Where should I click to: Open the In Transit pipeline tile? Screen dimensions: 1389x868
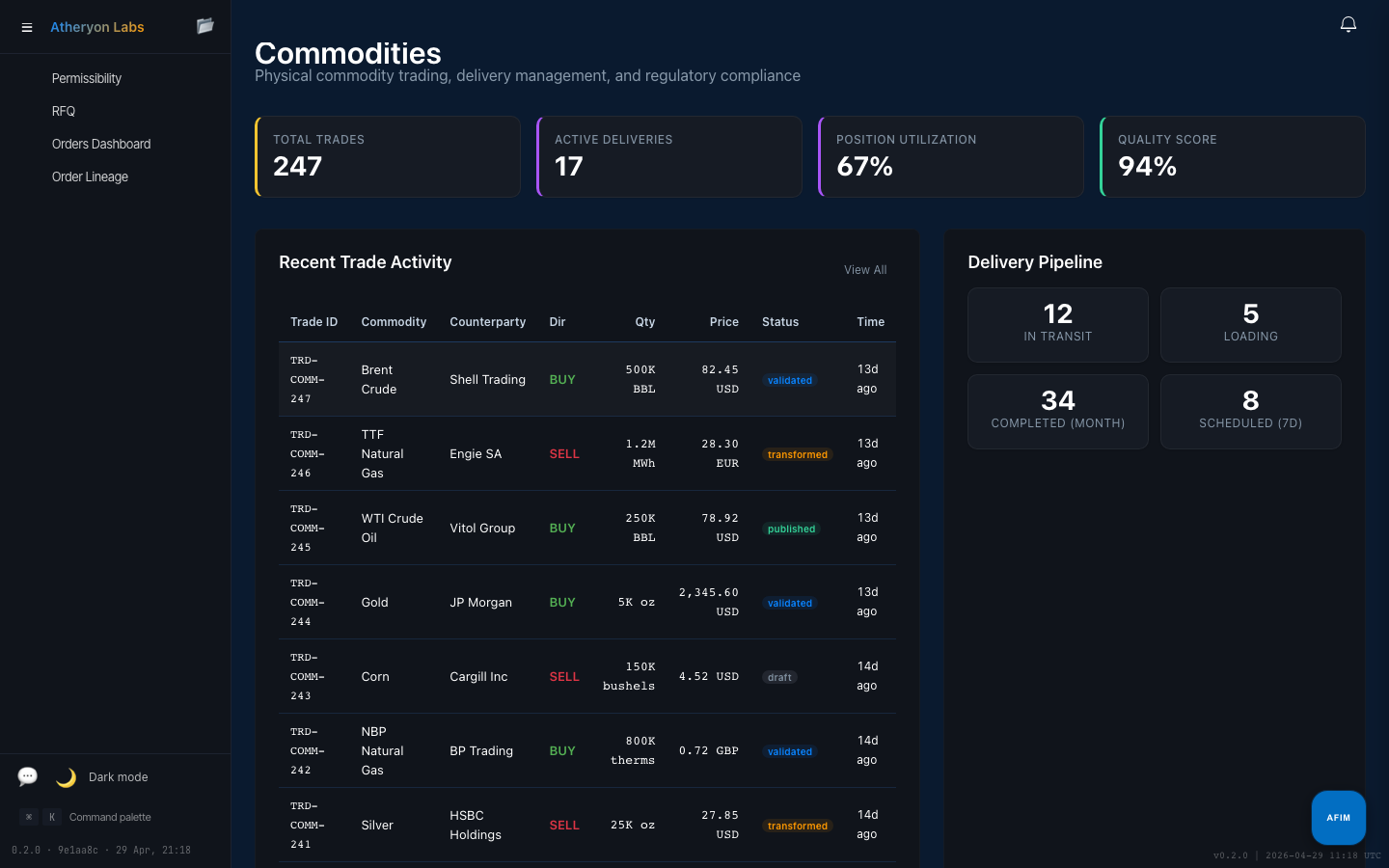tap(1058, 325)
